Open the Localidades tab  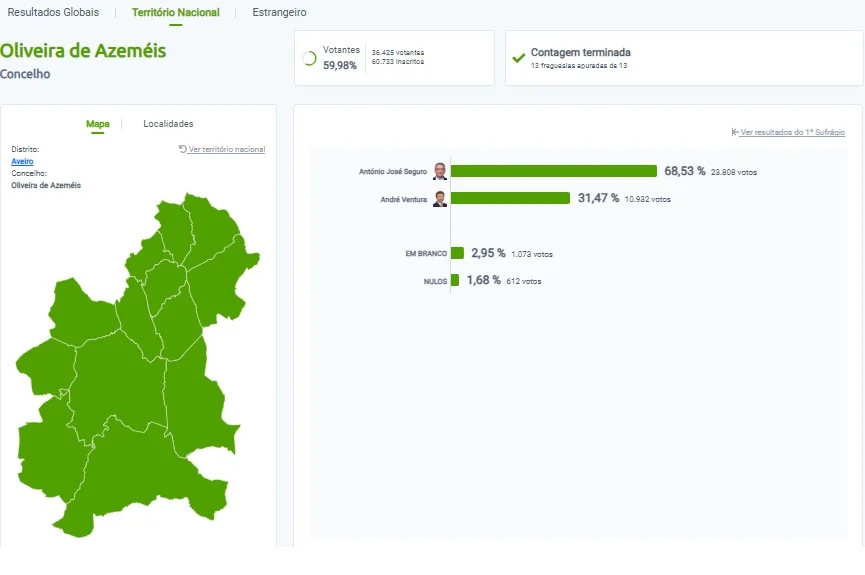point(168,124)
